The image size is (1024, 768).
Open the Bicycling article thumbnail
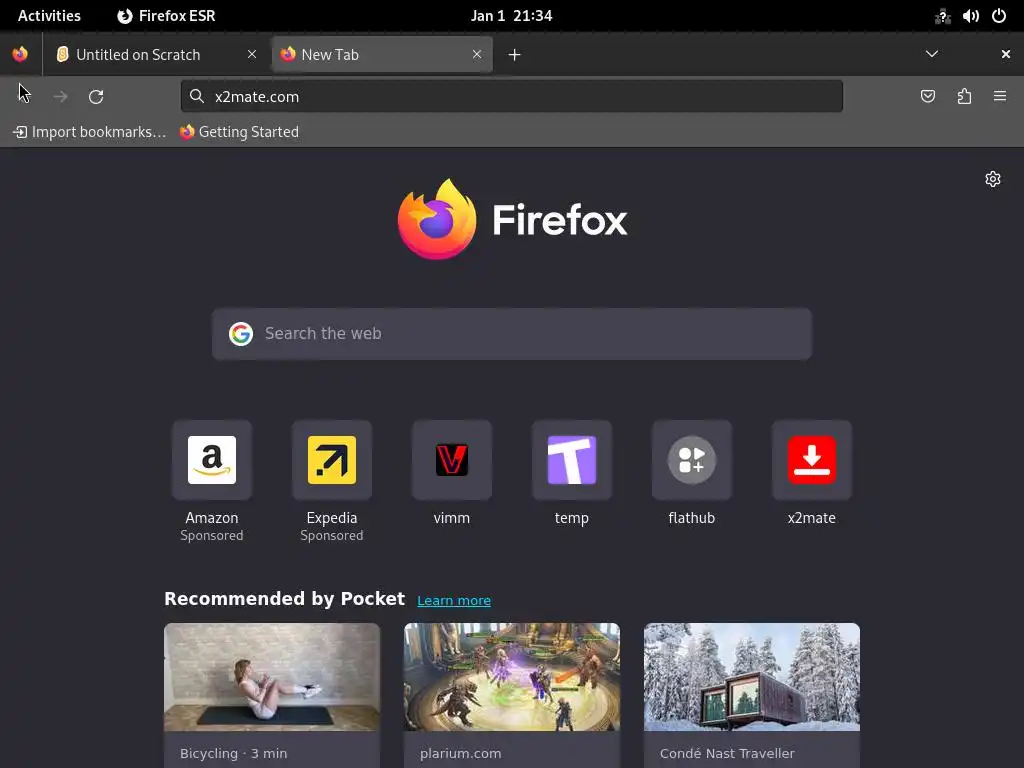[272, 677]
